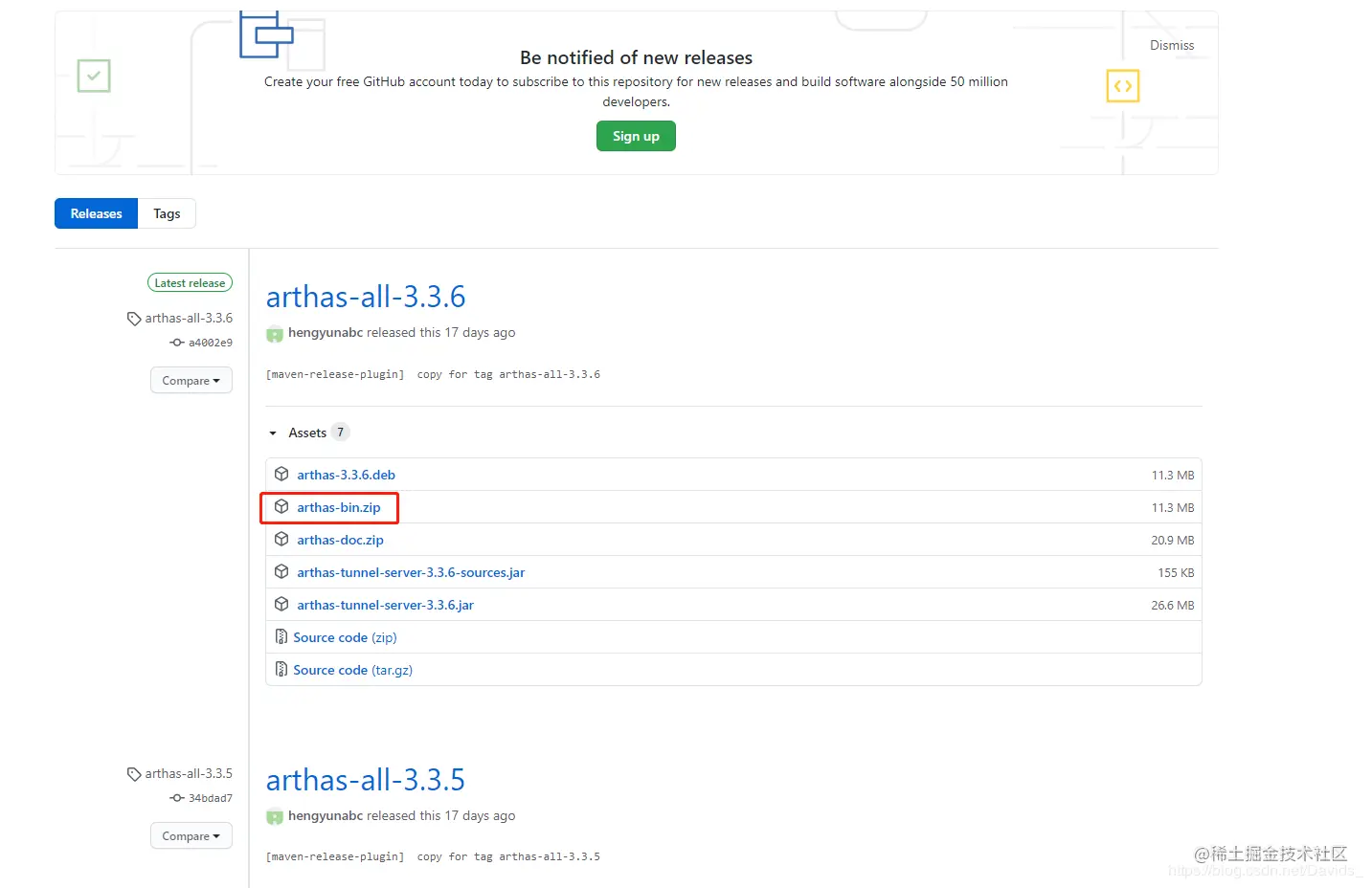This screenshot has width=1372, height=888.
Task: Open the arthas-all-3.3.6 release title
Action: tap(366, 297)
